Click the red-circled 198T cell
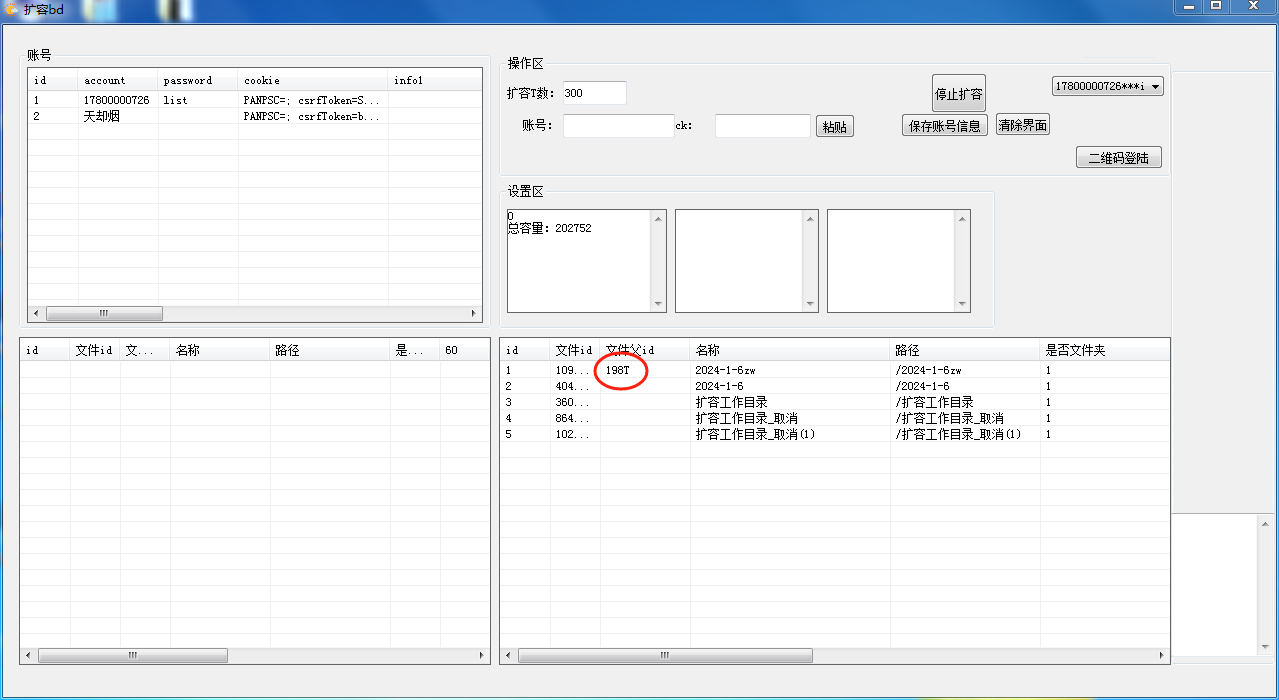Viewport: 1279px width, 700px height. pyautogui.click(x=620, y=370)
